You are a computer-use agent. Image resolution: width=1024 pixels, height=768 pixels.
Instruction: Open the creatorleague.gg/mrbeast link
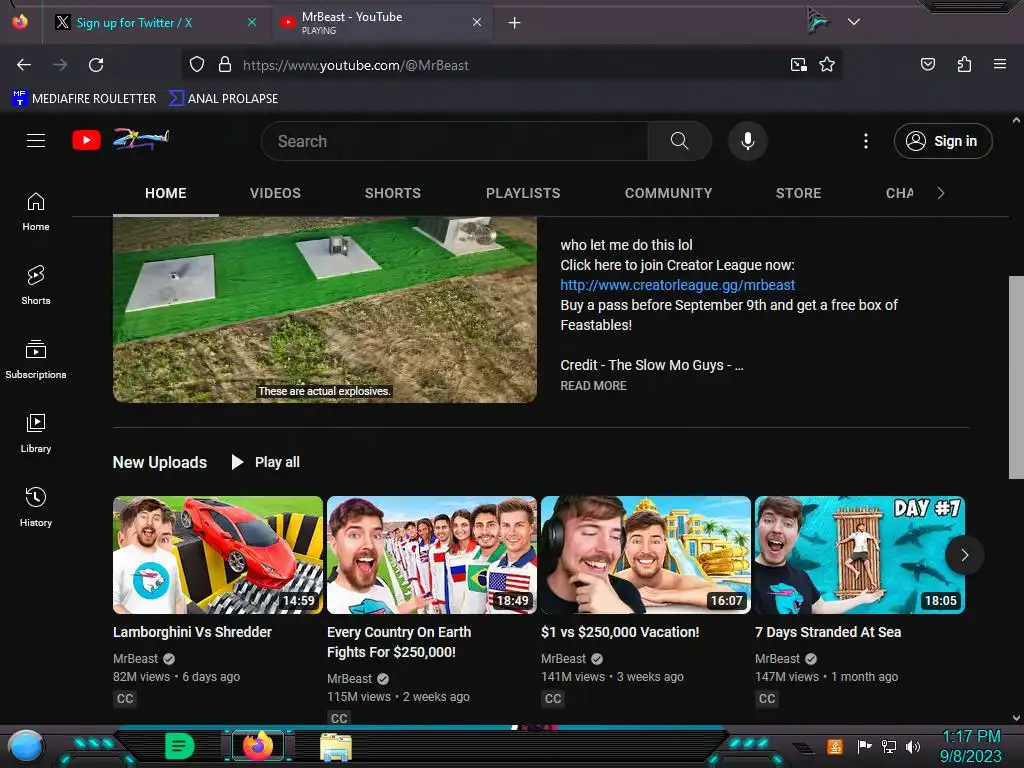677,285
